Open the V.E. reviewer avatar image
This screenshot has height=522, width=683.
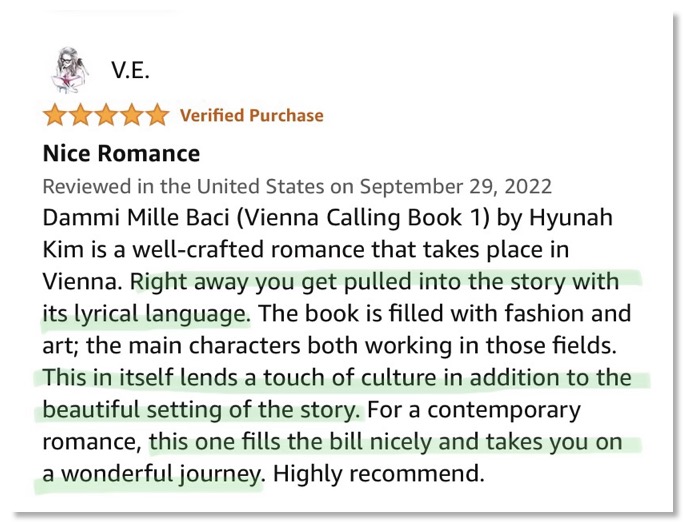[x=70, y=70]
